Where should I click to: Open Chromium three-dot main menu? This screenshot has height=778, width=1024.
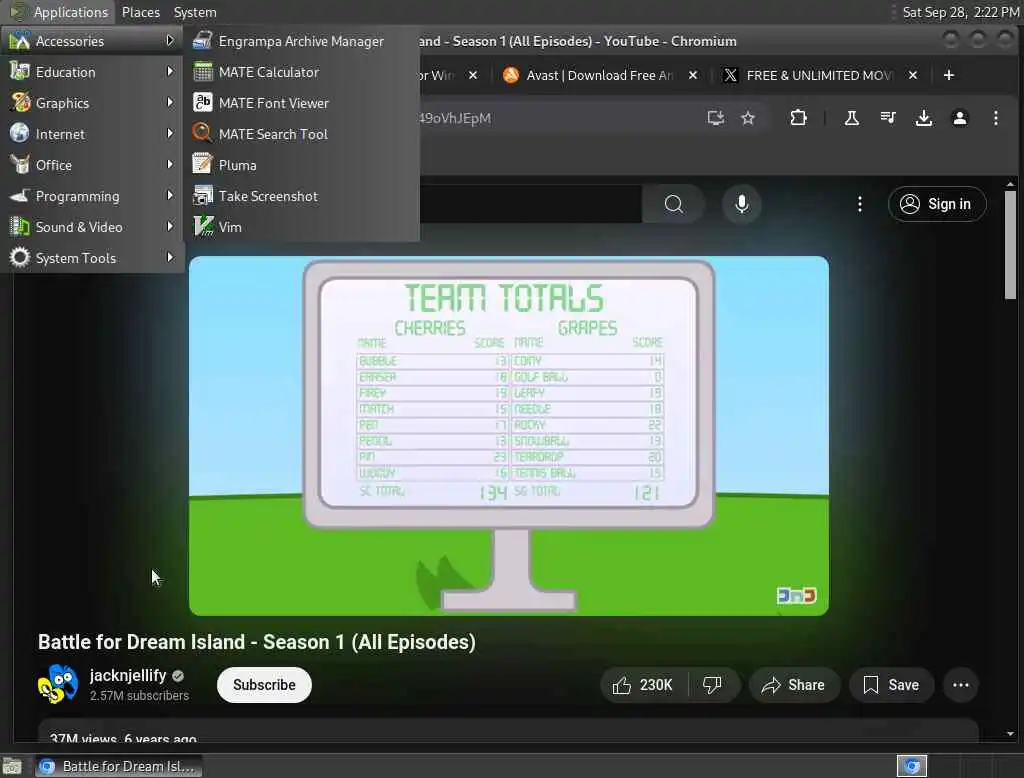tap(995, 118)
